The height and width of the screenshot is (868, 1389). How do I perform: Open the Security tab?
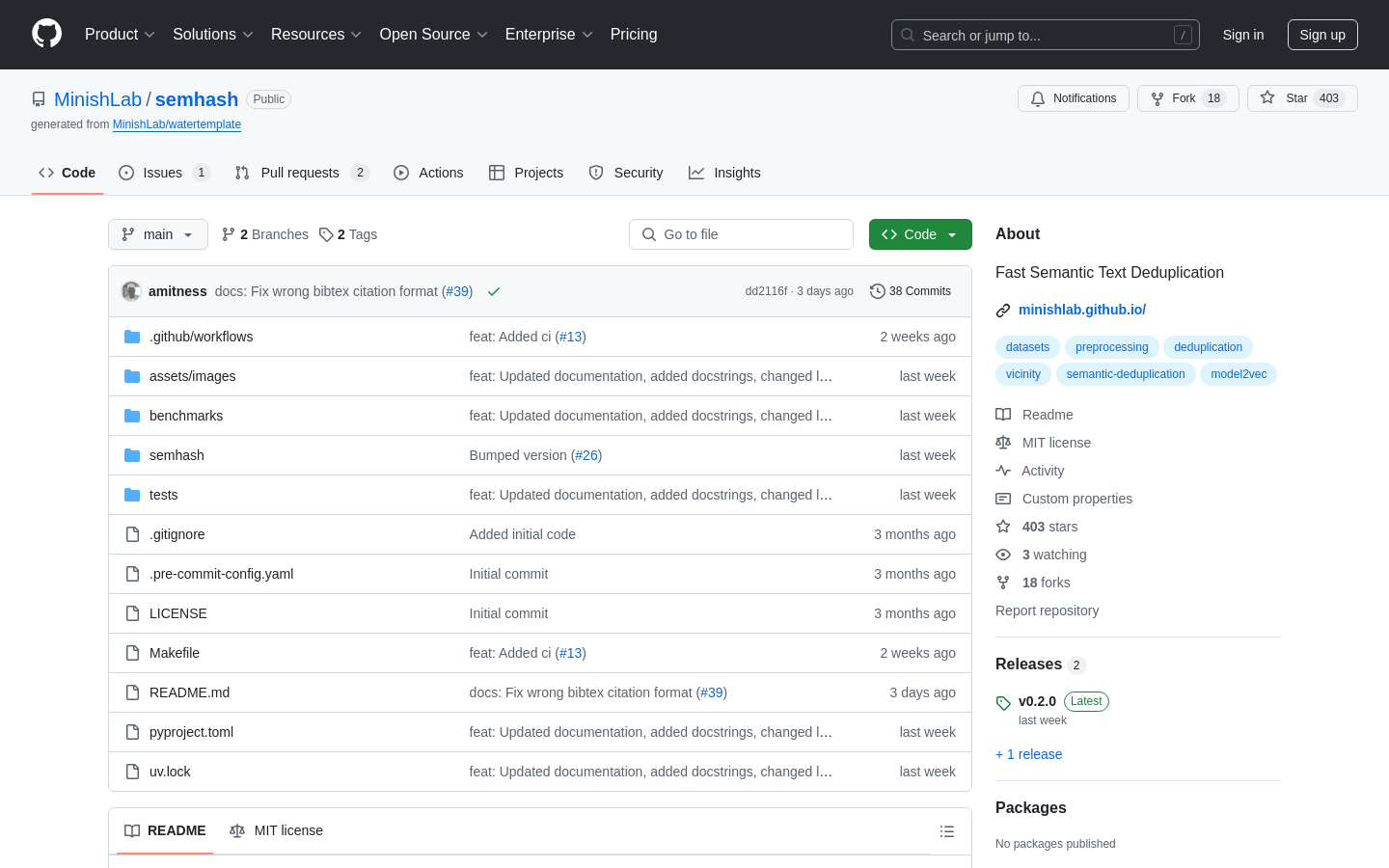[x=626, y=173]
